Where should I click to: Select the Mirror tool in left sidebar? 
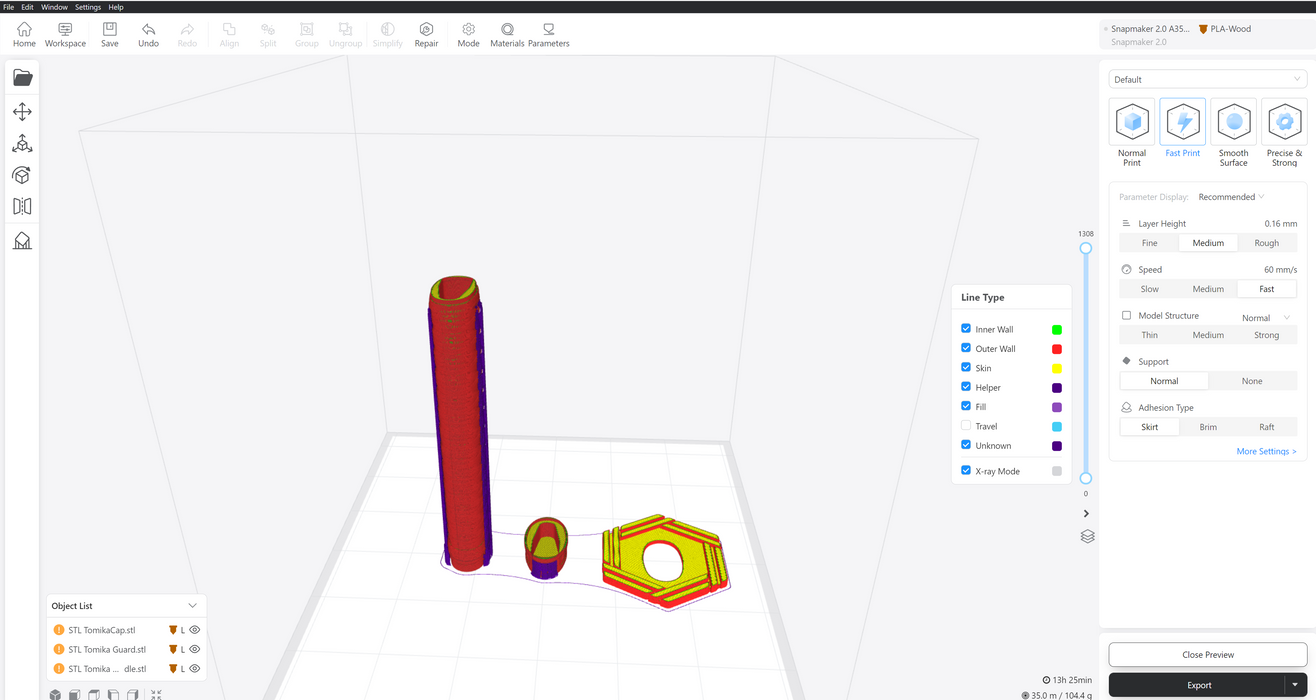22,207
